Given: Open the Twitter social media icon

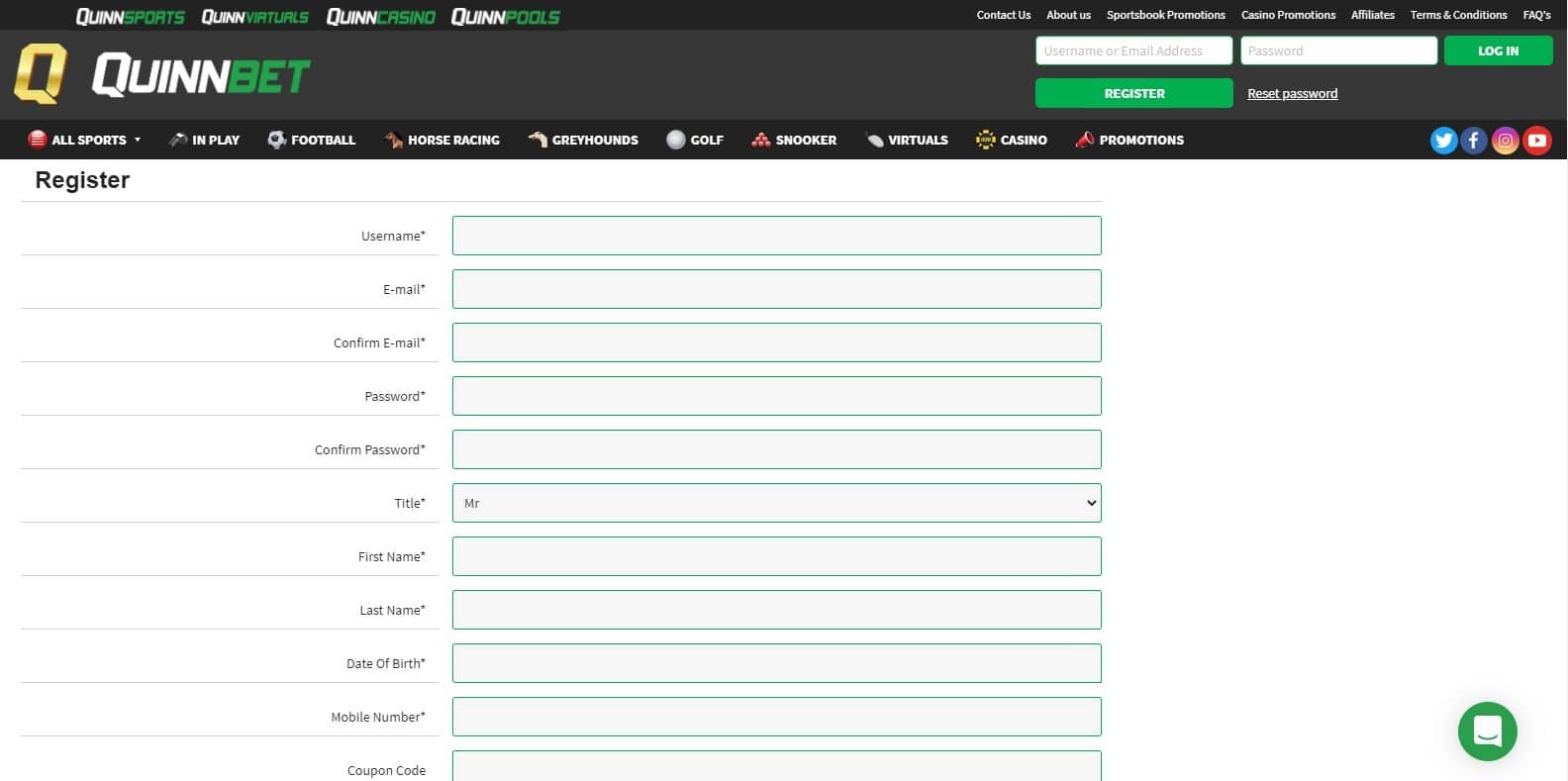Looking at the screenshot, I should click(1443, 141).
